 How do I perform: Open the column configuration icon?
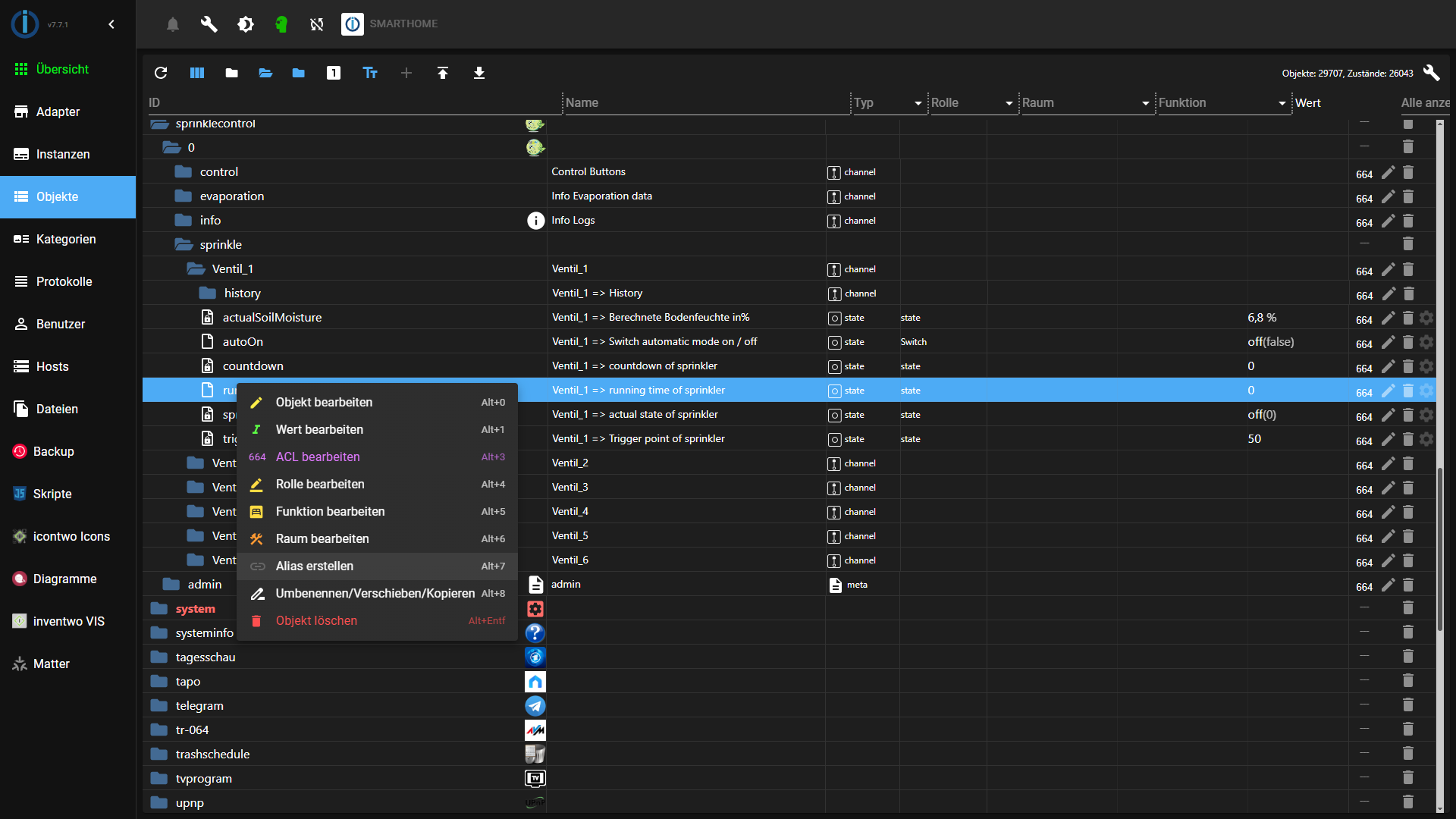[x=197, y=73]
